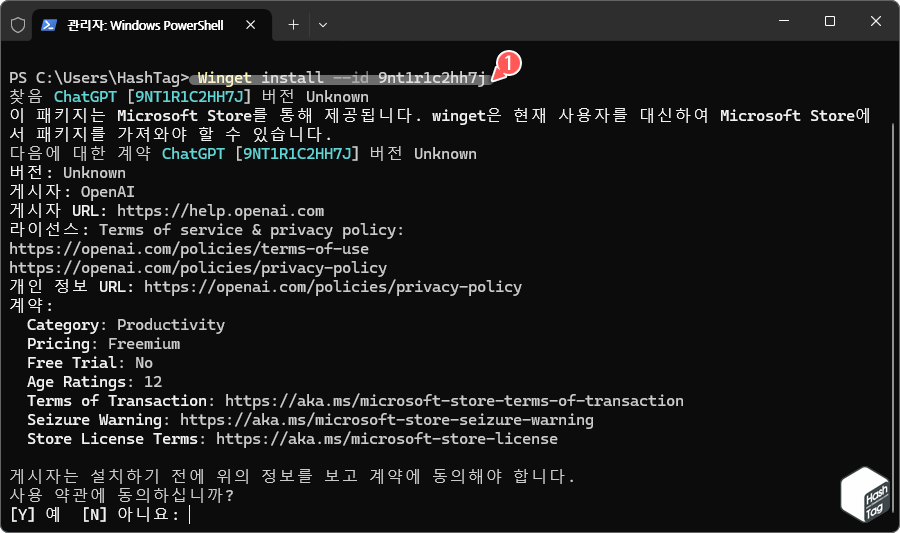Click the microsoft-store-license link
The width and height of the screenshot is (900, 533).
tap(387, 438)
